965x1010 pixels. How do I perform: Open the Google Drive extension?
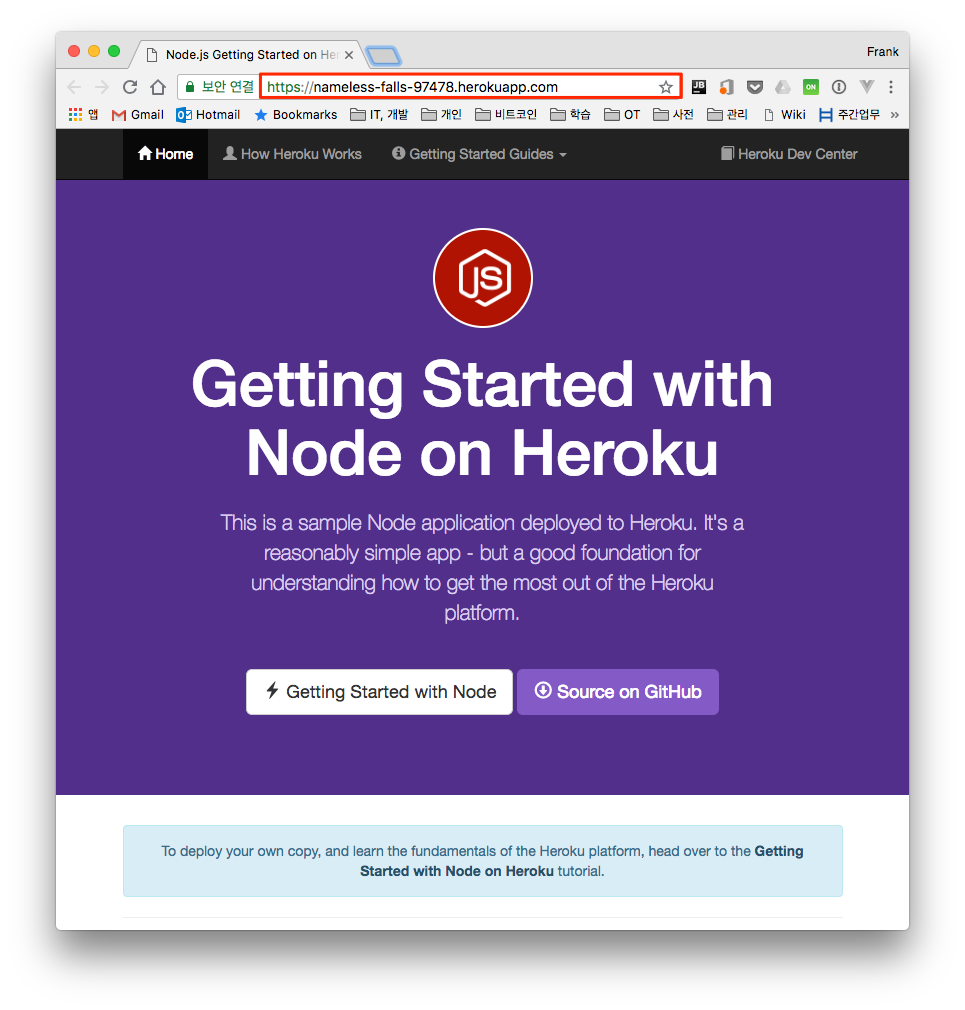pyautogui.click(x=783, y=87)
